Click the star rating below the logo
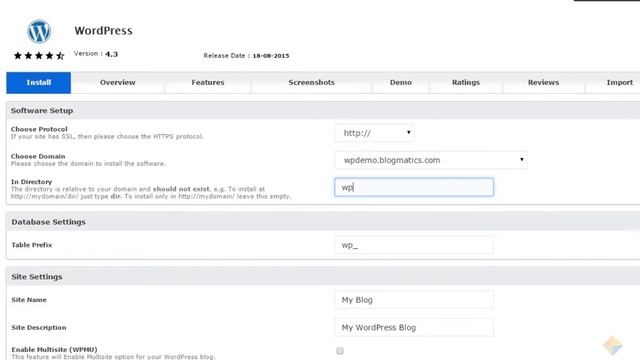 (x=39, y=56)
